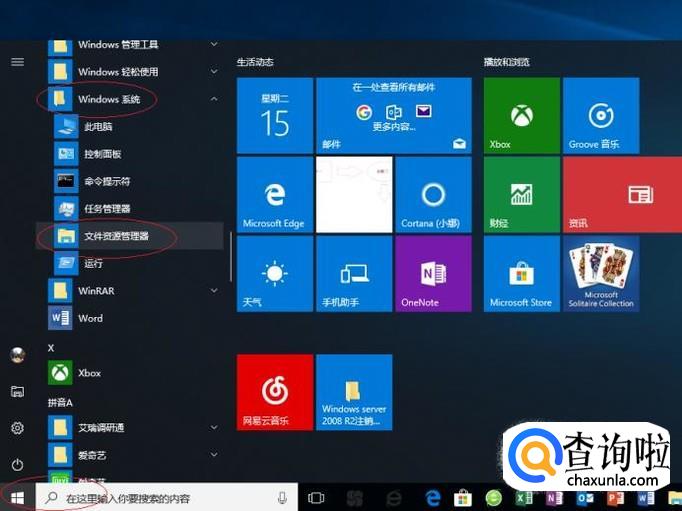Open the OneNote tile
Viewport: 682px width, 511px height.
[x=433, y=274]
